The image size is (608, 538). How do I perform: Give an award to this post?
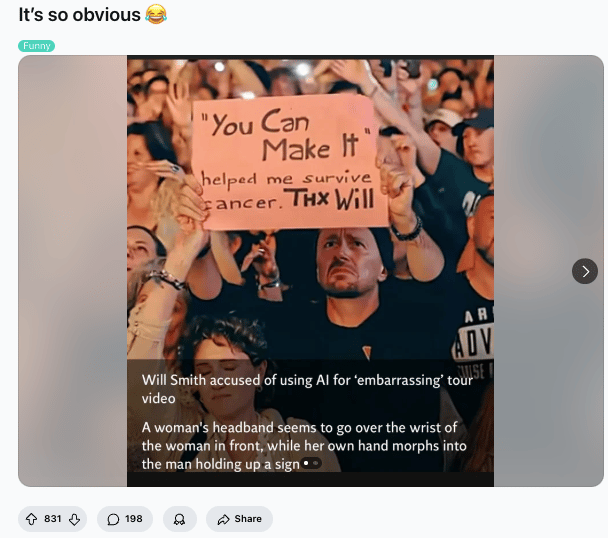pos(180,519)
